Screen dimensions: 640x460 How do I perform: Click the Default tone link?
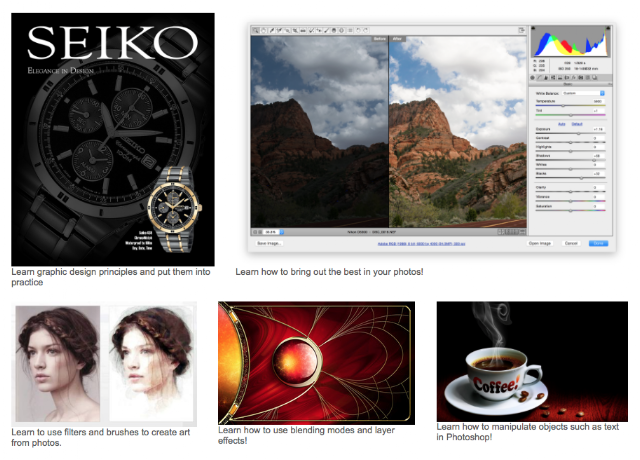pyautogui.click(x=577, y=124)
